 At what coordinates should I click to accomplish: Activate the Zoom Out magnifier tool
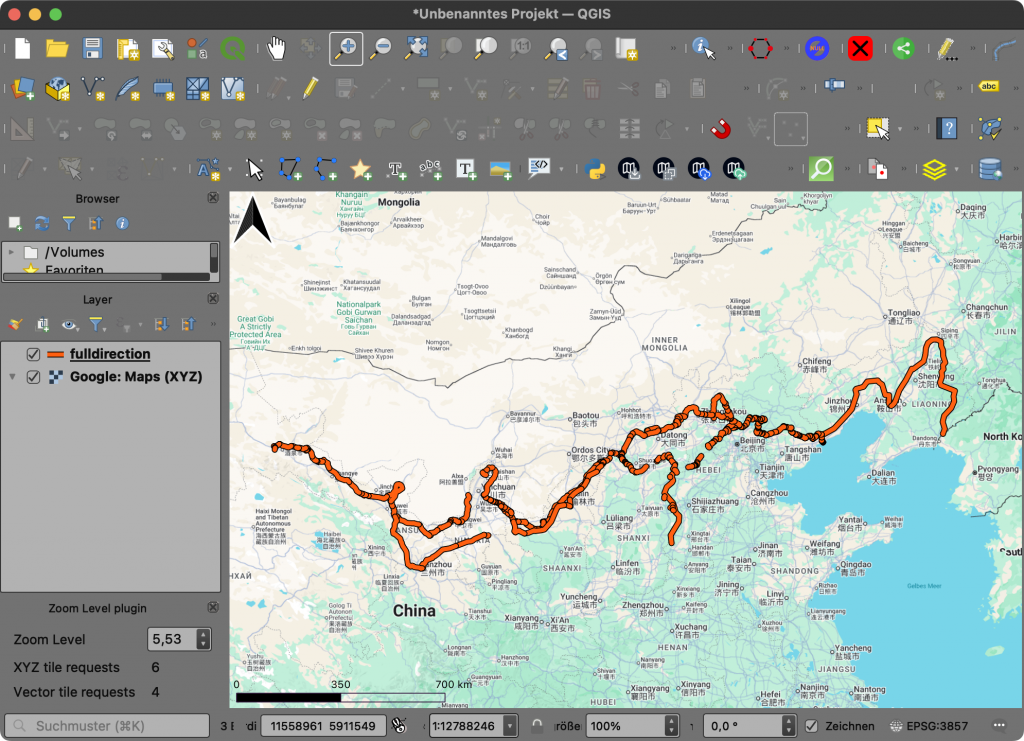click(x=381, y=48)
